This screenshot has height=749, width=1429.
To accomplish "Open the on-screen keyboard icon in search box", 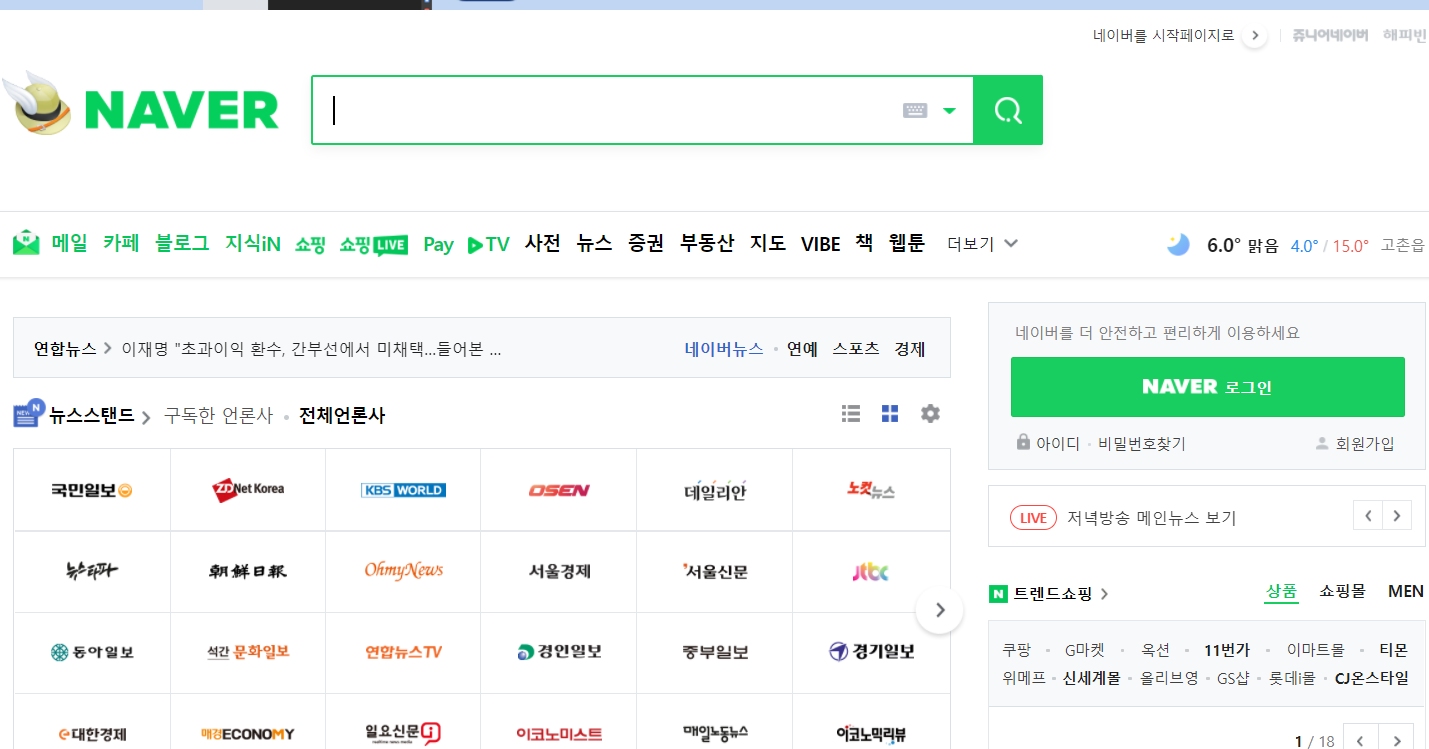I will click(915, 110).
